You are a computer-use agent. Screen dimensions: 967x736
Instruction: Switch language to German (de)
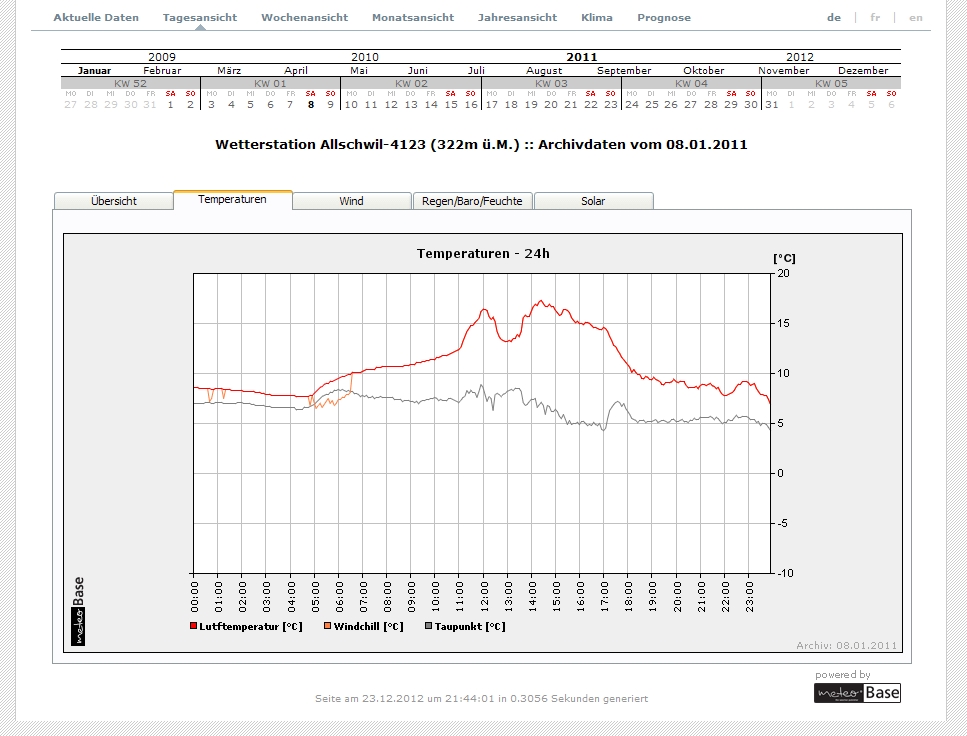[x=834, y=17]
